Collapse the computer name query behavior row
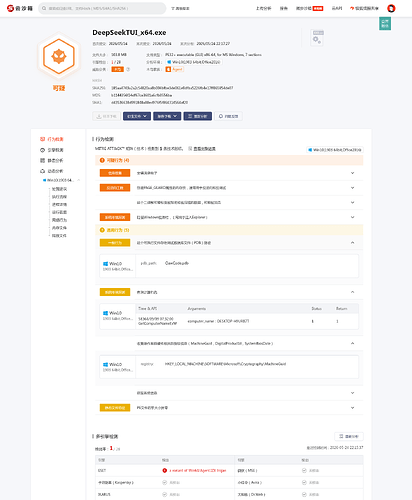 [352, 292]
